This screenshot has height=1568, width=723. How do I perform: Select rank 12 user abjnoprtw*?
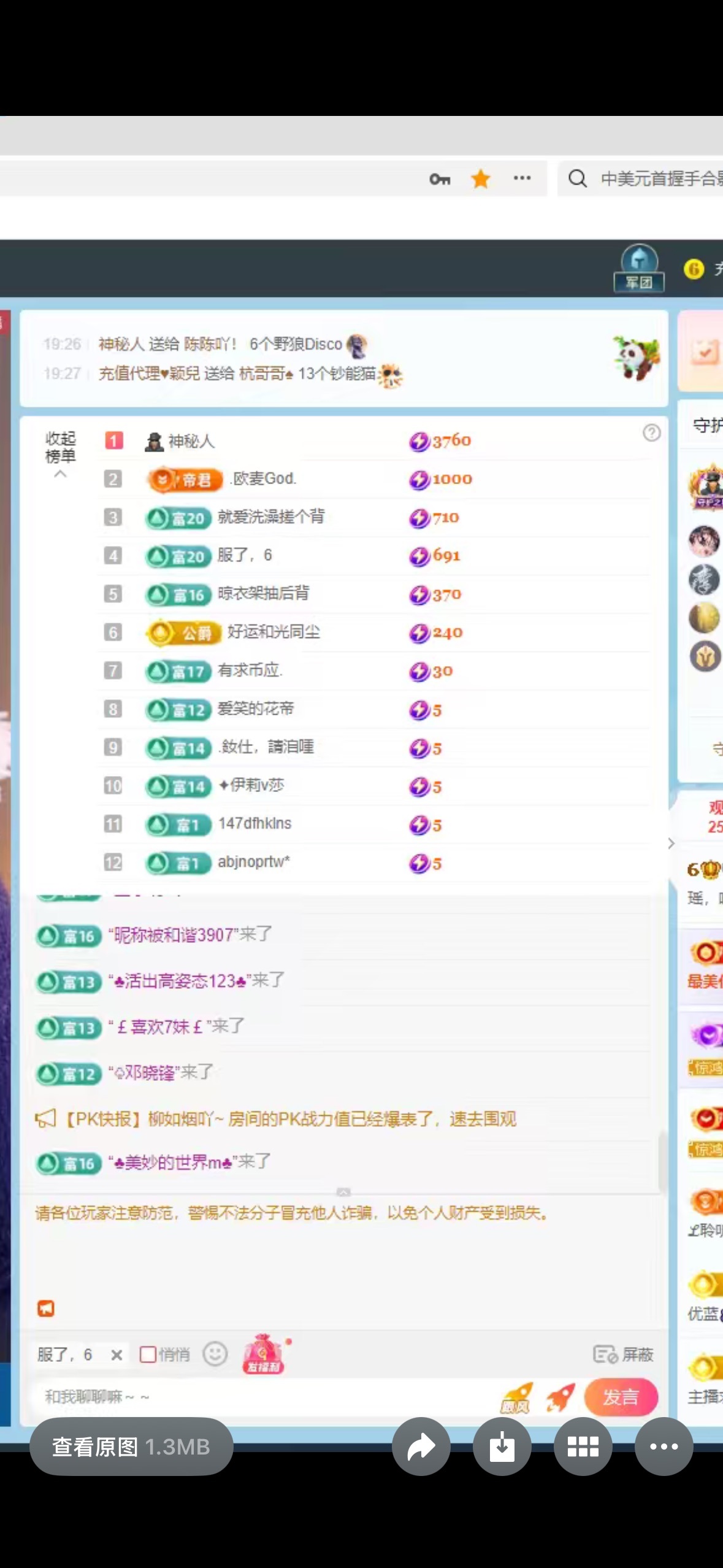[x=254, y=862]
